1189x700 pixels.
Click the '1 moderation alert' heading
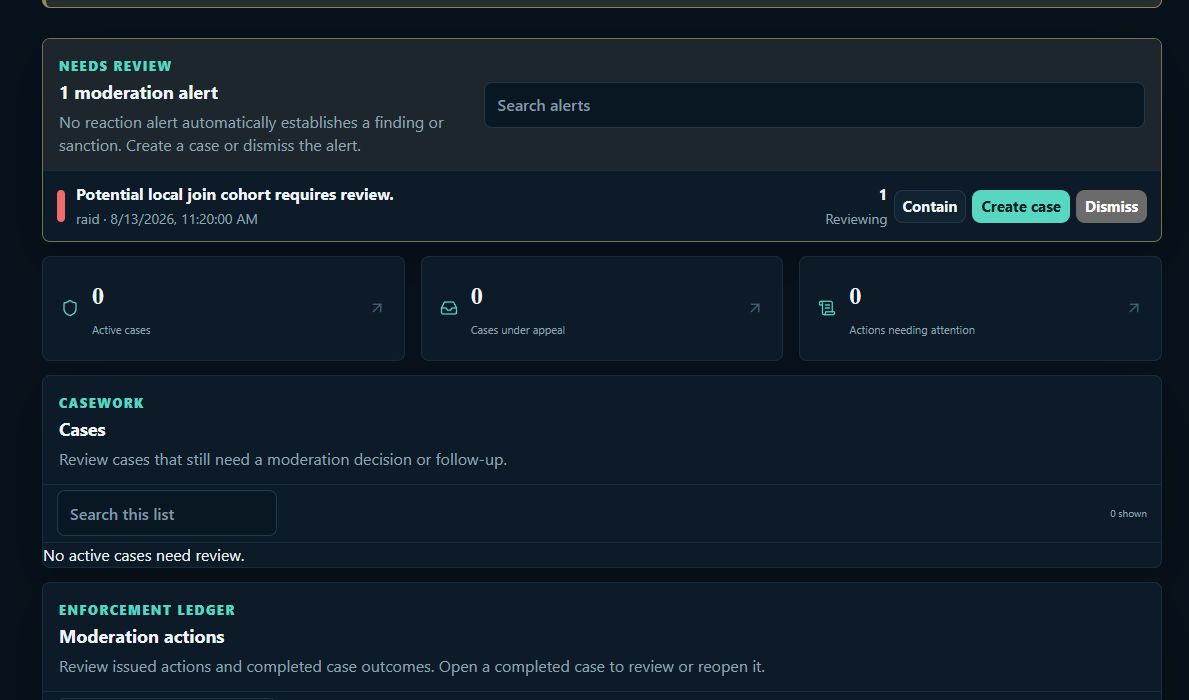click(x=138, y=93)
